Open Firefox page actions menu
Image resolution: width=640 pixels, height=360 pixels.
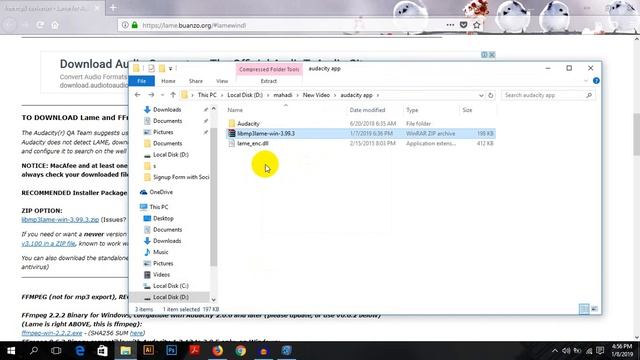(x=450, y=25)
